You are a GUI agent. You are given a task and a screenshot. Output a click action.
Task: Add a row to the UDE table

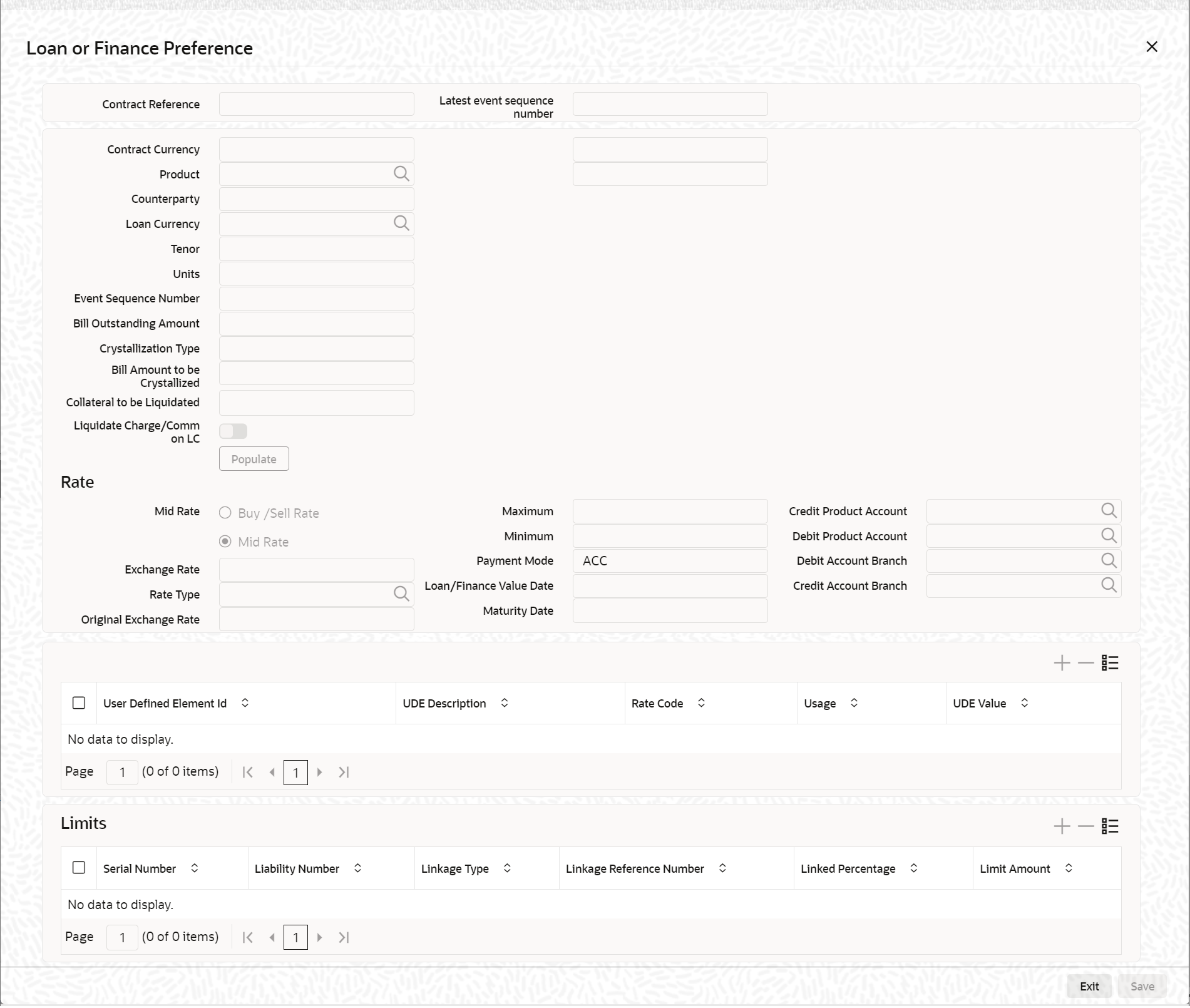(x=1061, y=662)
